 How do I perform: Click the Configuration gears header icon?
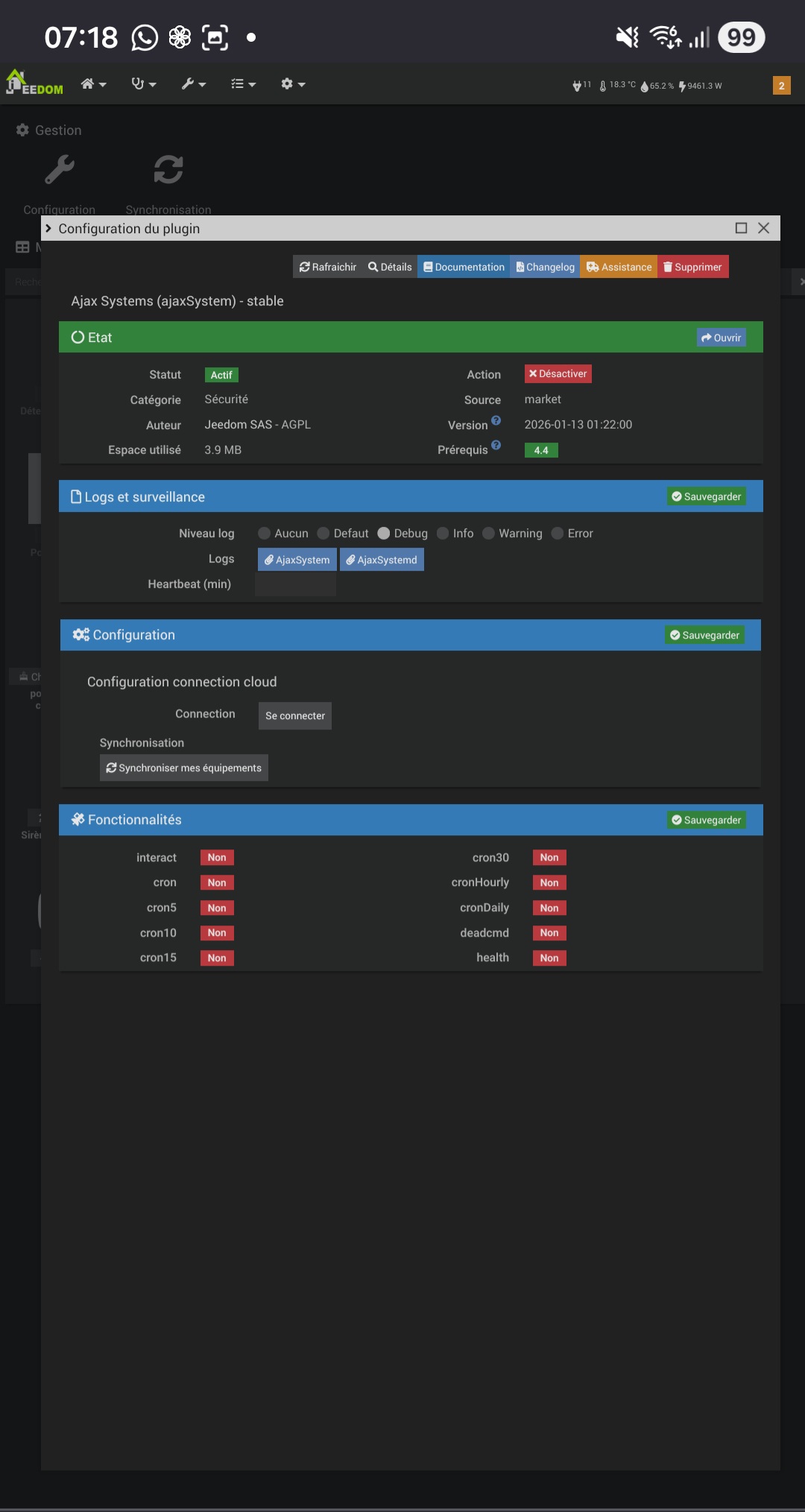80,634
